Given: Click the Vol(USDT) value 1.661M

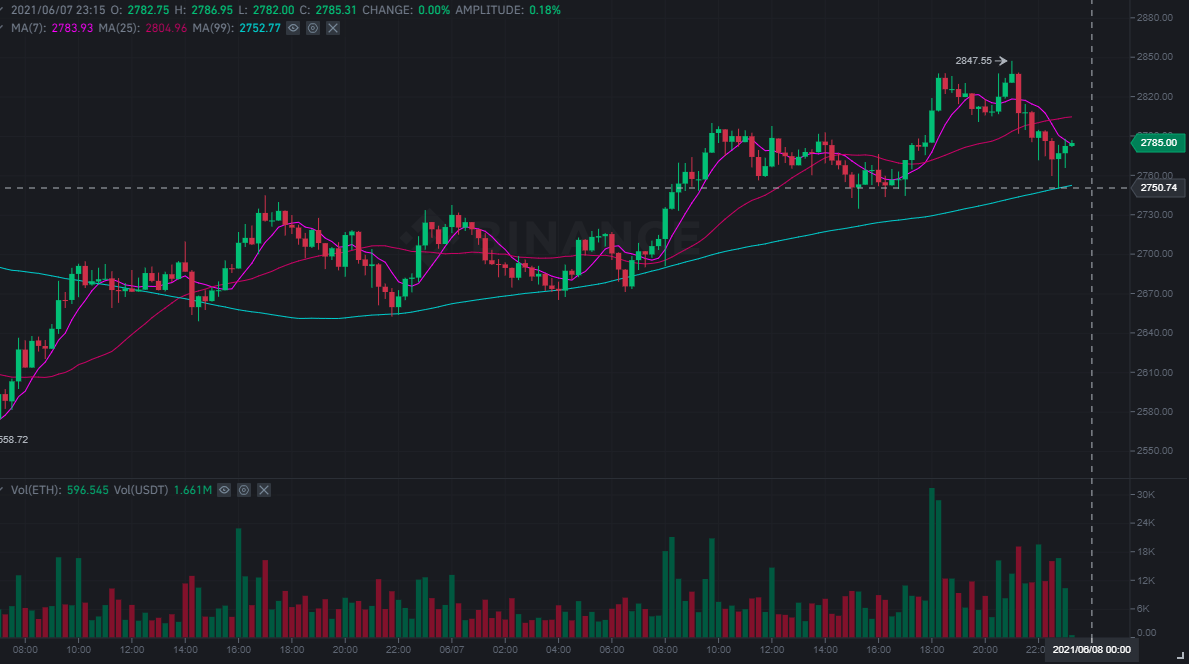Looking at the screenshot, I should click(193, 490).
